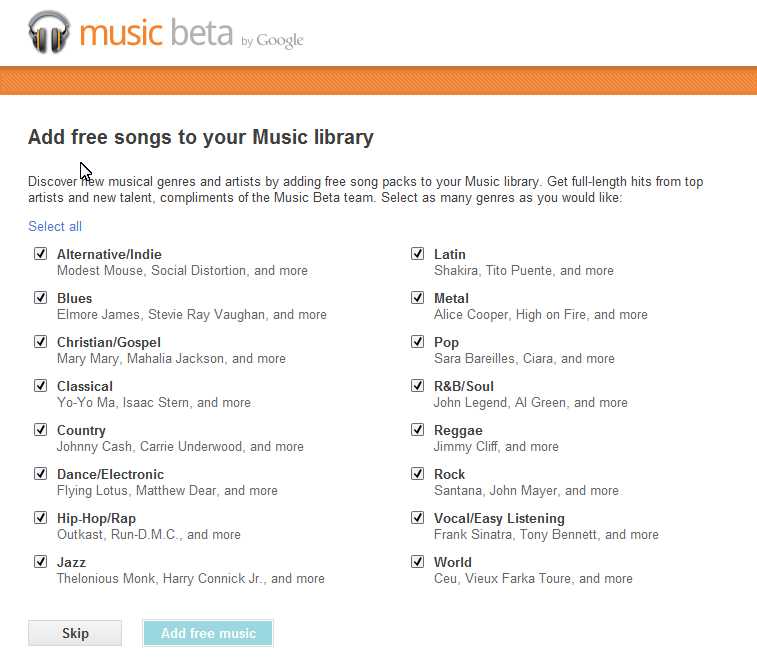Uncheck the Jazz checkbox
757x661 pixels.
pyautogui.click(x=41, y=562)
